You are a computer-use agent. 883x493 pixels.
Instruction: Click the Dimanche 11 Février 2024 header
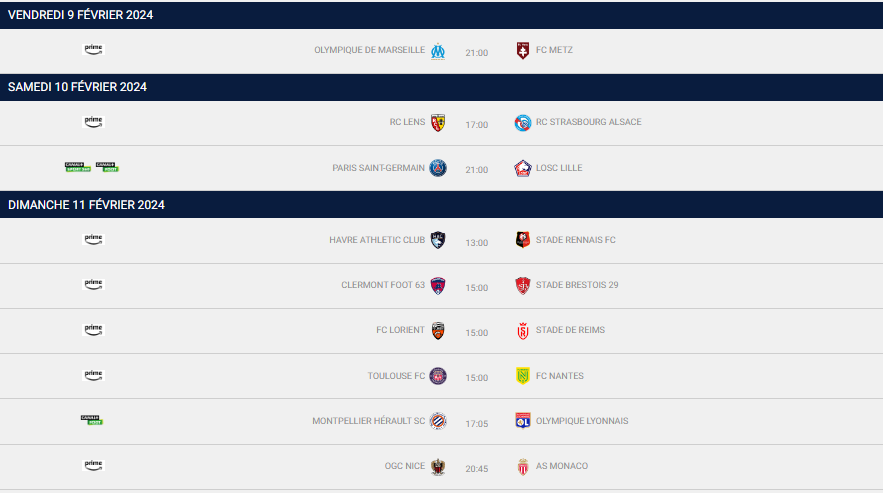coord(86,205)
